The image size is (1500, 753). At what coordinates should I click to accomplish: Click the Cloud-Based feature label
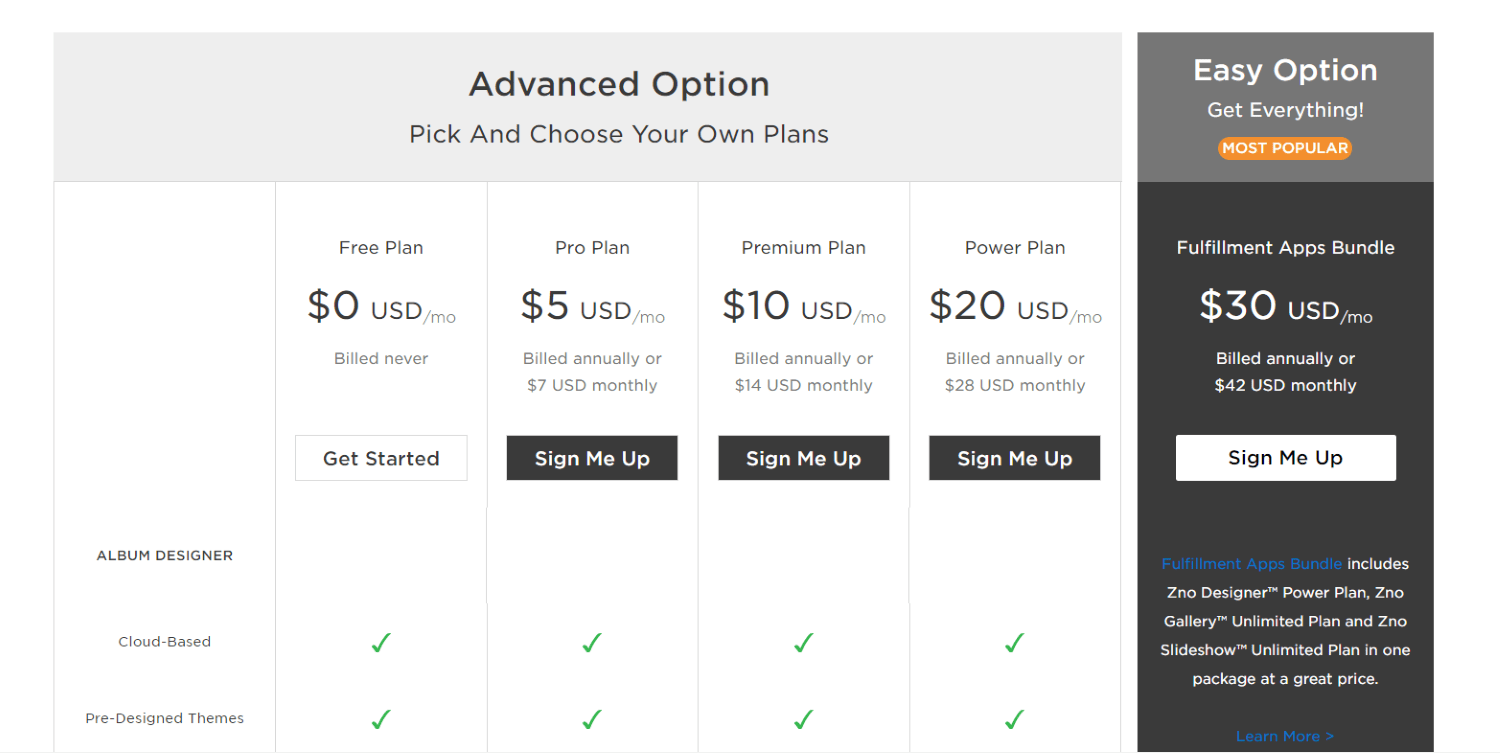point(165,642)
